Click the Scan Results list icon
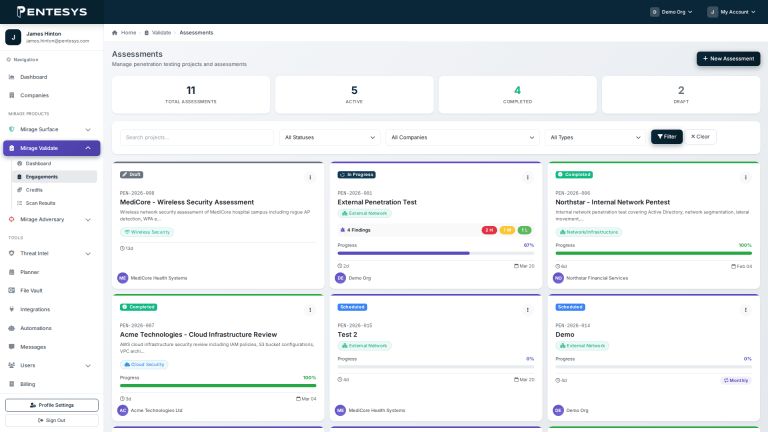The image size is (768, 432). (x=20, y=203)
